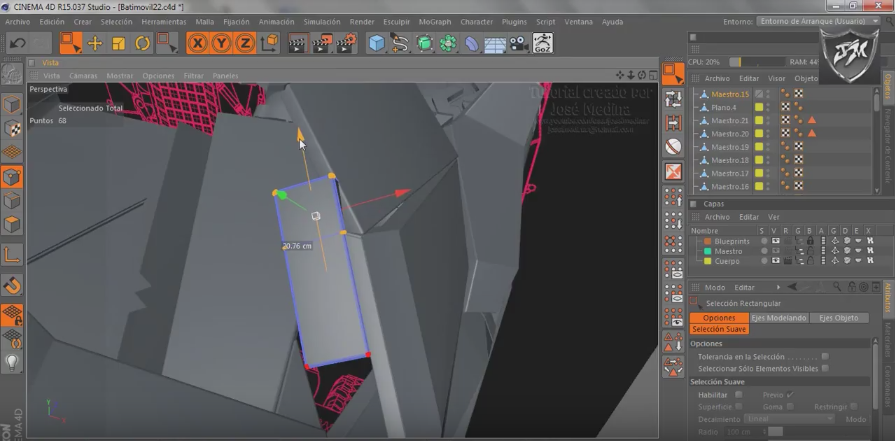The width and height of the screenshot is (895, 441).
Task: Toggle Z axis lock
Action: tap(245, 43)
